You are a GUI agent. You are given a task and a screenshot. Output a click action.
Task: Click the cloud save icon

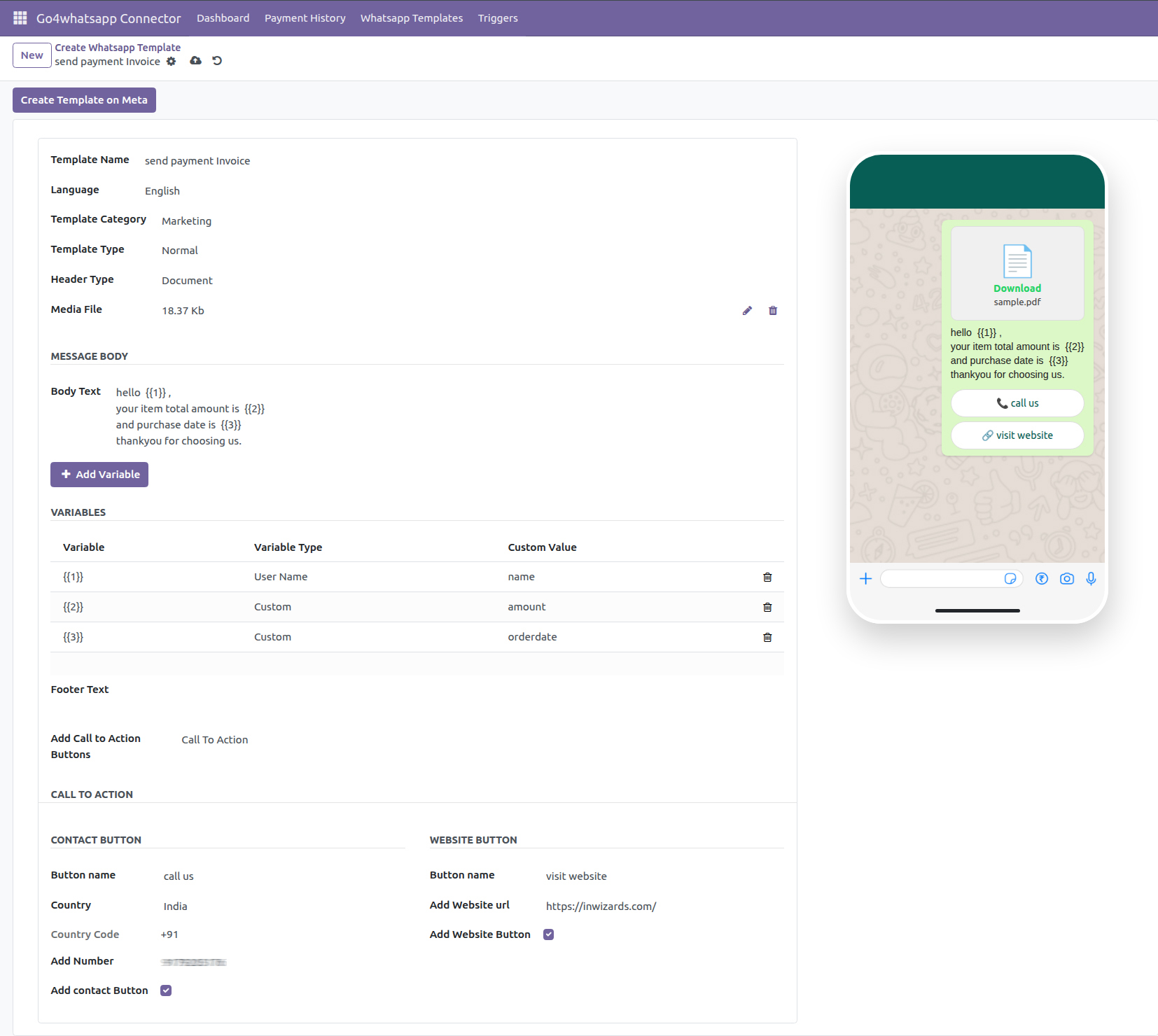pos(195,61)
